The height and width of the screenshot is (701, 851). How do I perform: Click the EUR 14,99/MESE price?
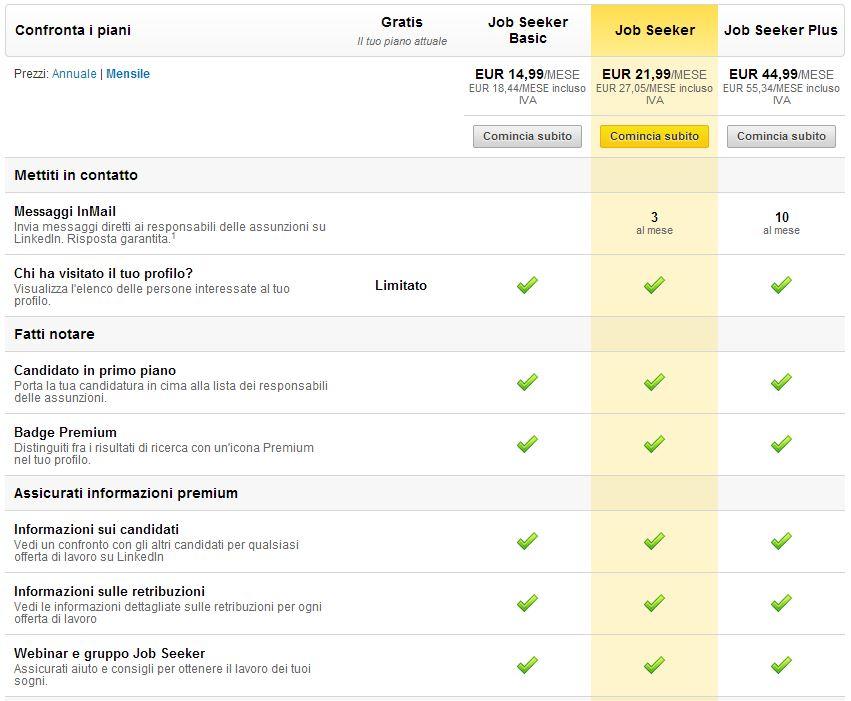tap(527, 74)
